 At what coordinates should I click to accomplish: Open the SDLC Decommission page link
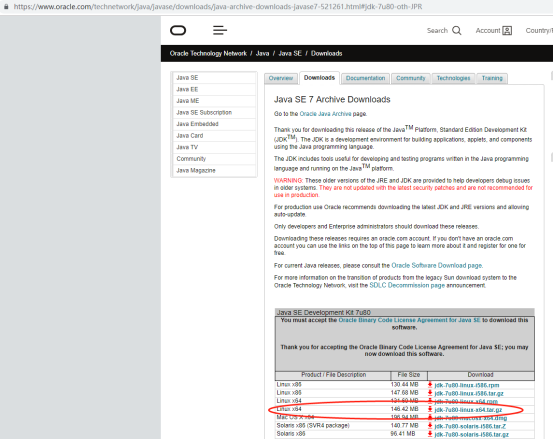pos(407,285)
